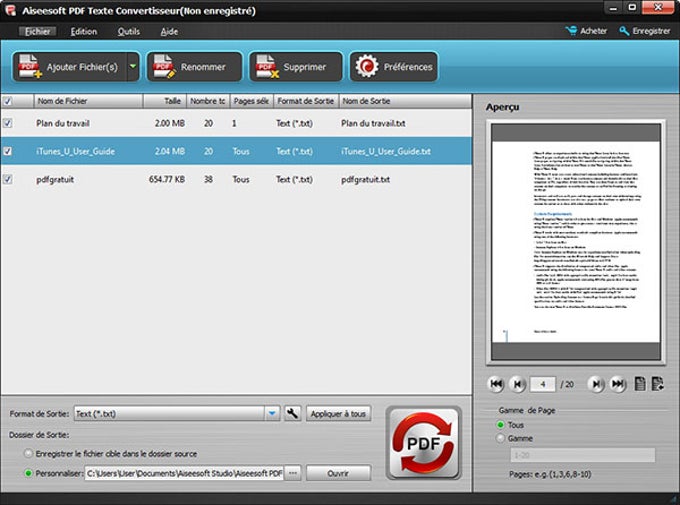Viewport: 680px width, 505px height.
Task: Open the Edition menu
Action: [84, 31]
